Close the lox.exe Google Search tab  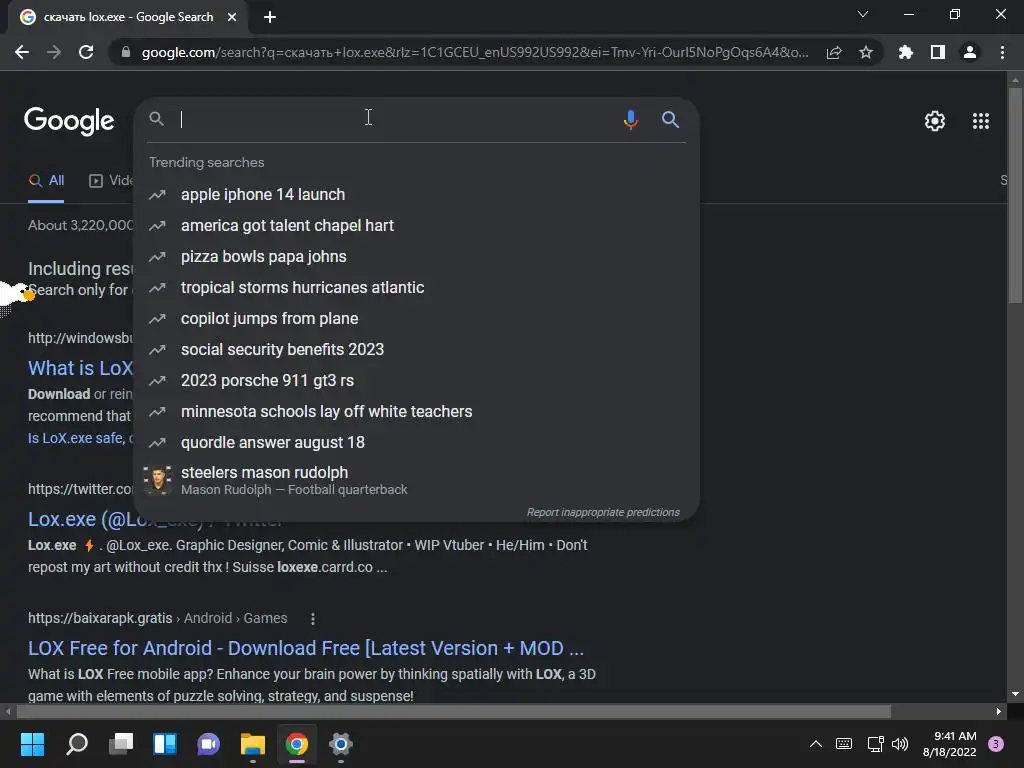[x=232, y=17]
